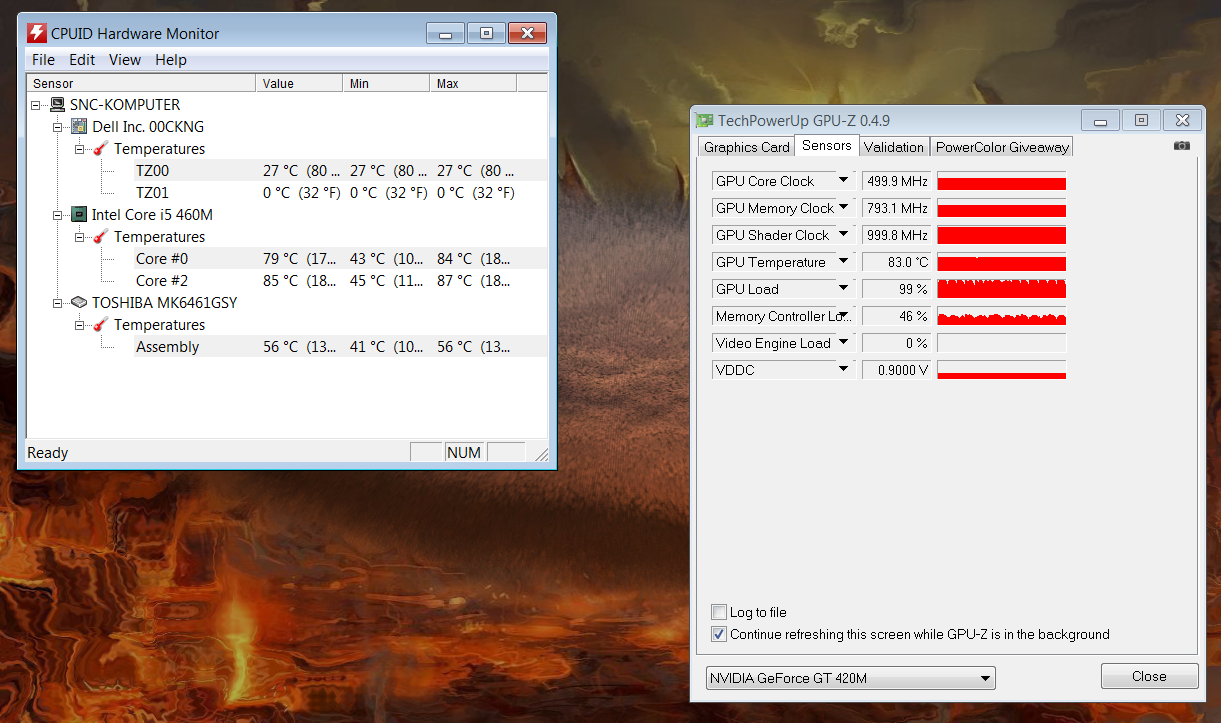Screen dimensions: 1221x723
Task: Collapse the Dell Inc. 00CKNG node
Action: [x=58, y=127]
